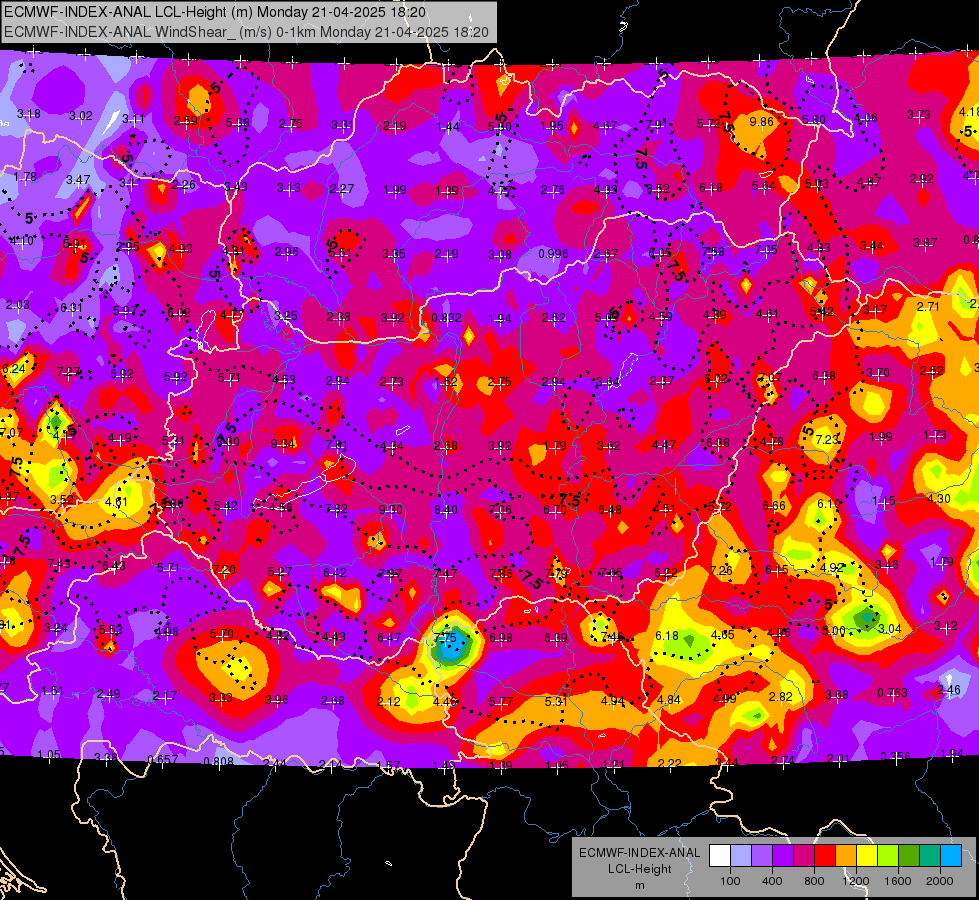This screenshot has width=979, height=900.
Task: Click the wind shear value 1.44
Action: point(448,127)
